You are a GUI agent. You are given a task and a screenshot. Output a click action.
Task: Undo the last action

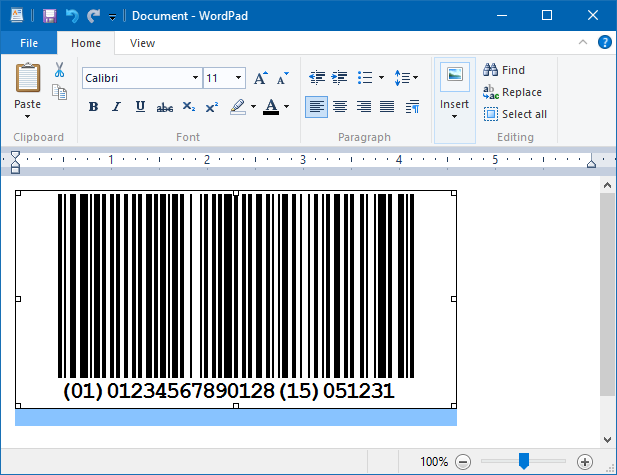72,16
